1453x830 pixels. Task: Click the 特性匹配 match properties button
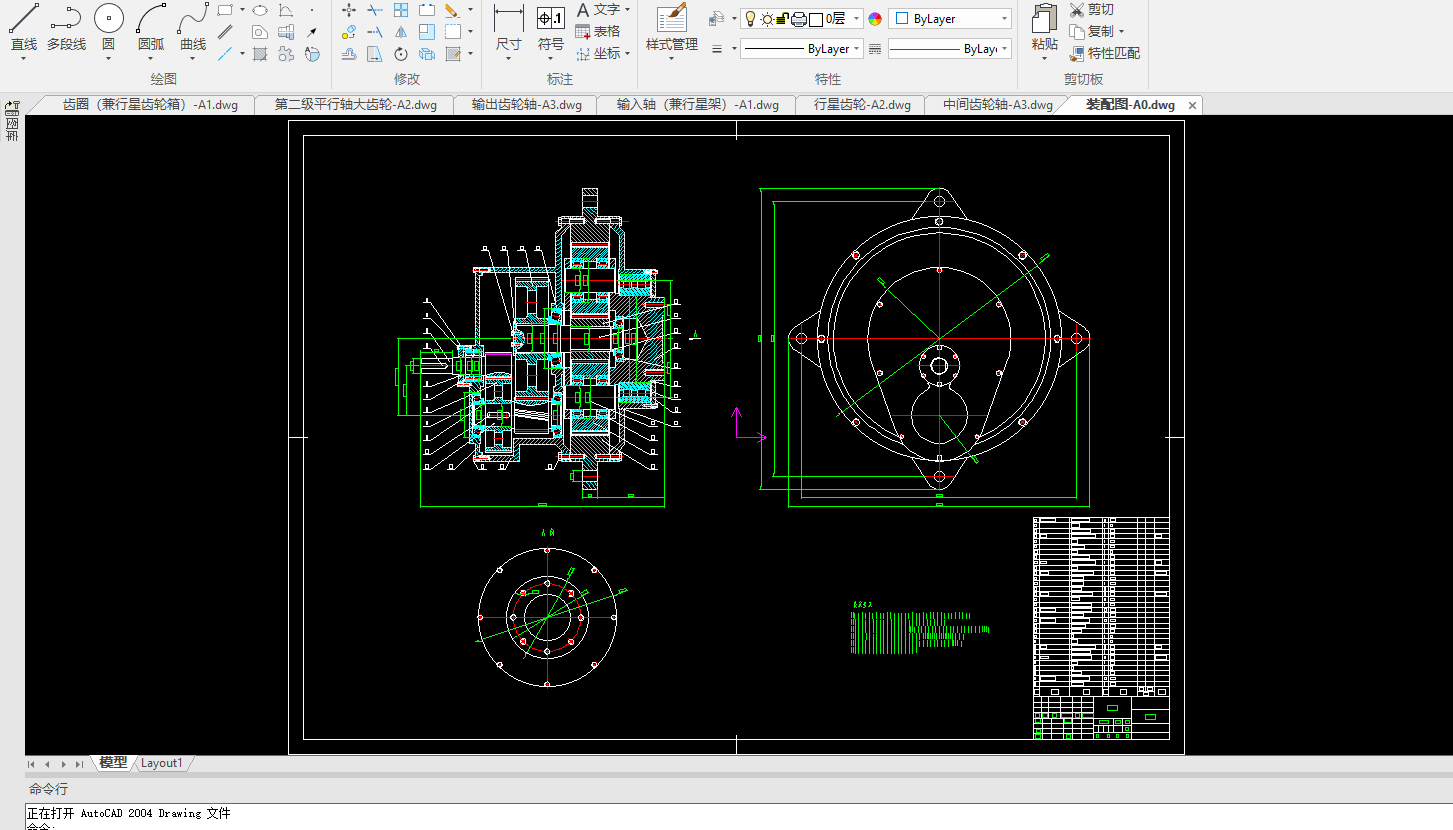1104,54
